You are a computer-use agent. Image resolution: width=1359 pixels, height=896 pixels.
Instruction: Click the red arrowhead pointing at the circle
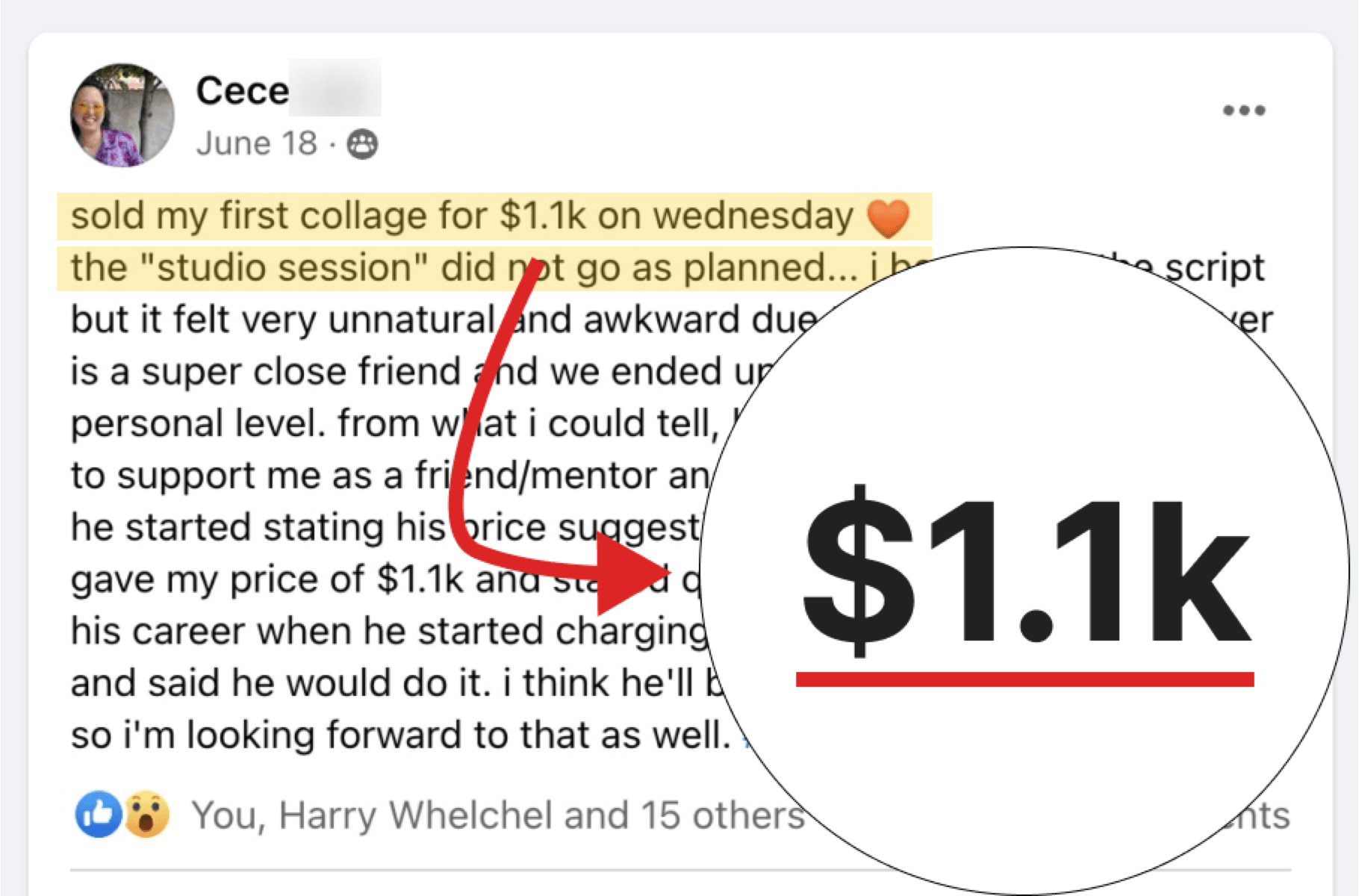pyautogui.click(x=633, y=575)
